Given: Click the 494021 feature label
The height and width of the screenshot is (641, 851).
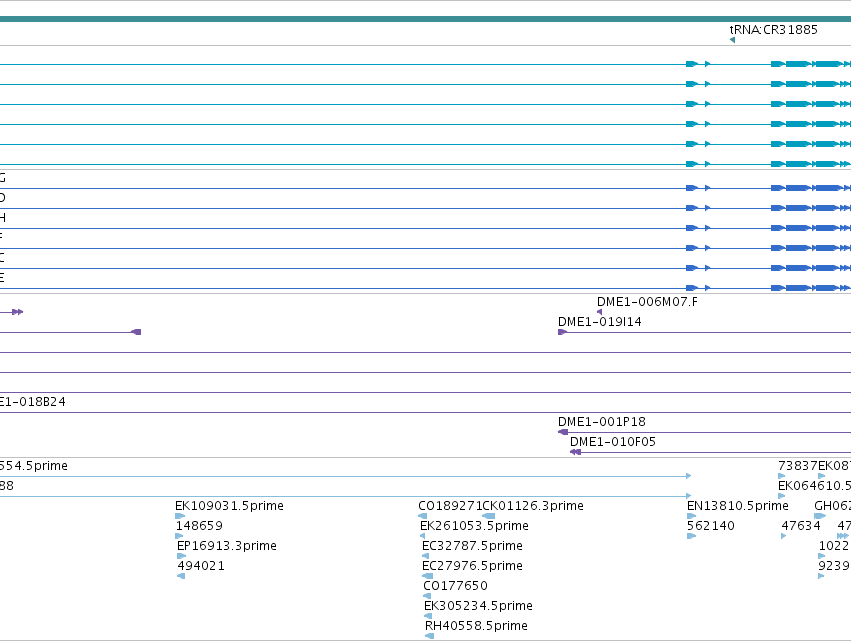Looking at the screenshot, I should point(201,566).
